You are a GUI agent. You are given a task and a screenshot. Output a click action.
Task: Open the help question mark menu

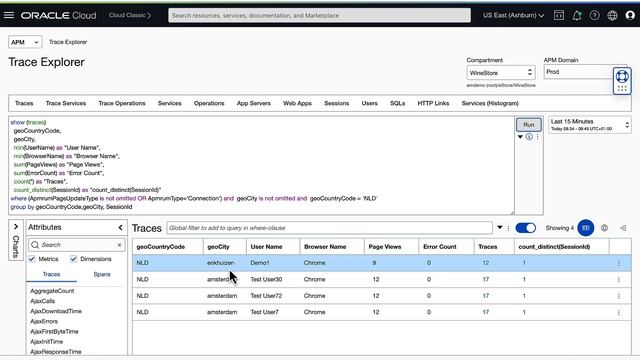[595, 15]
